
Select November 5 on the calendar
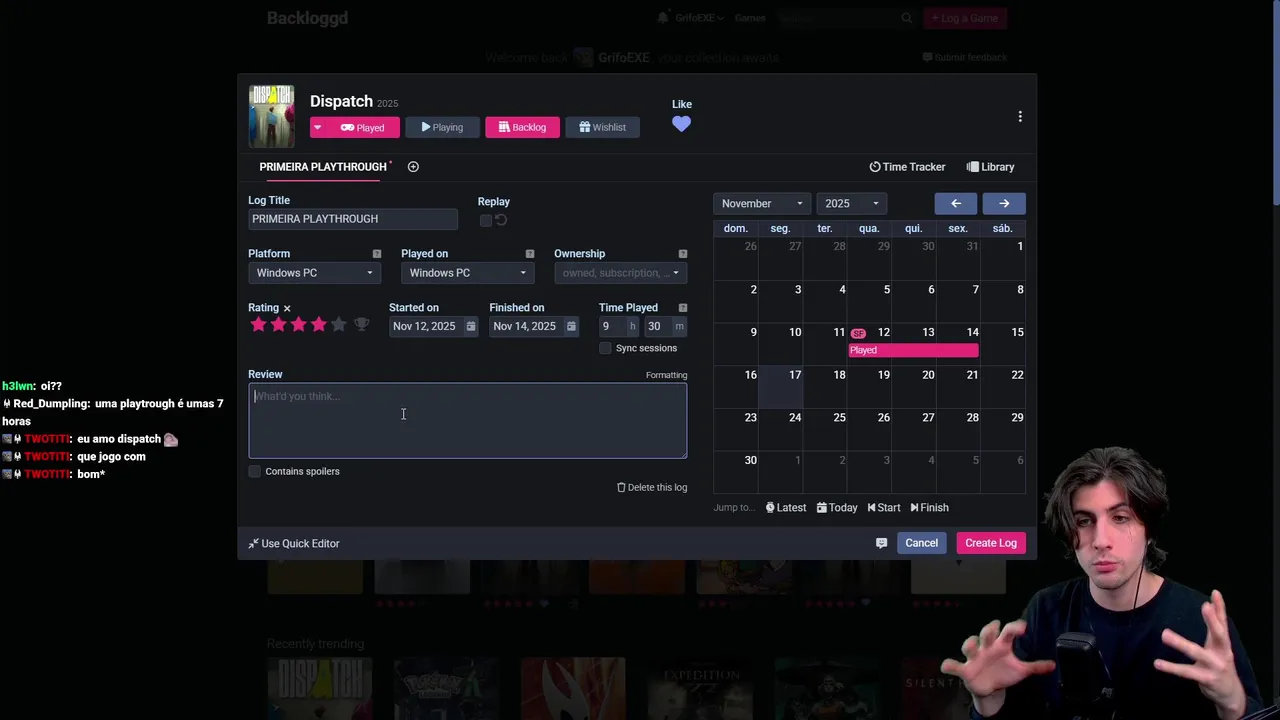[x=869, y=303]
